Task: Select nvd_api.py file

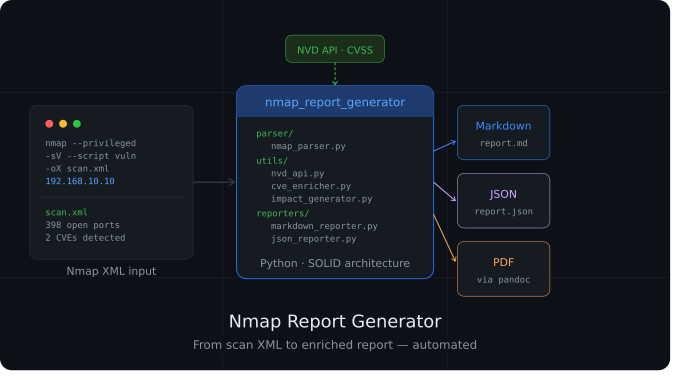Action: (298, 174)
